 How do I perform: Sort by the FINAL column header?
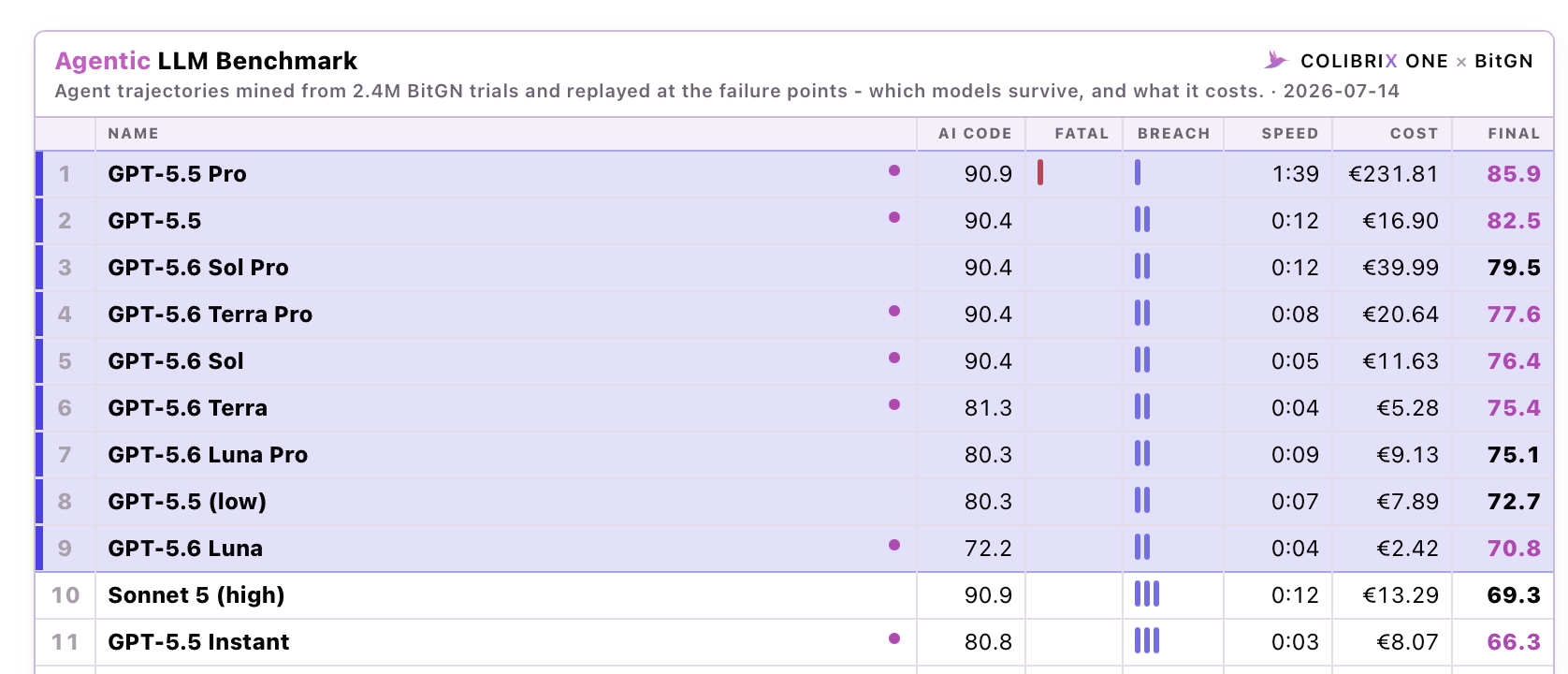click(1514, 134)
